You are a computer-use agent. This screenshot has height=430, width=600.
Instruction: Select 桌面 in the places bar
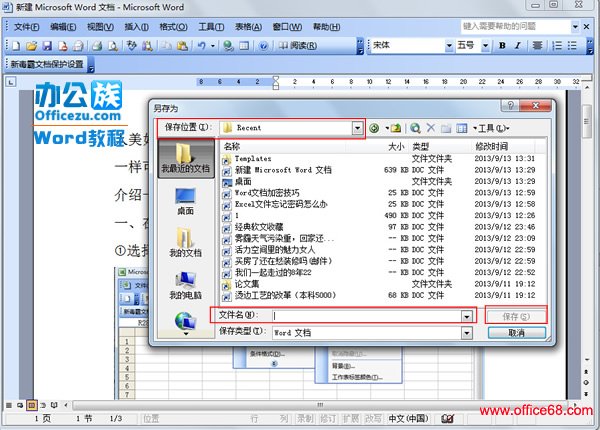tap(186, 201)
